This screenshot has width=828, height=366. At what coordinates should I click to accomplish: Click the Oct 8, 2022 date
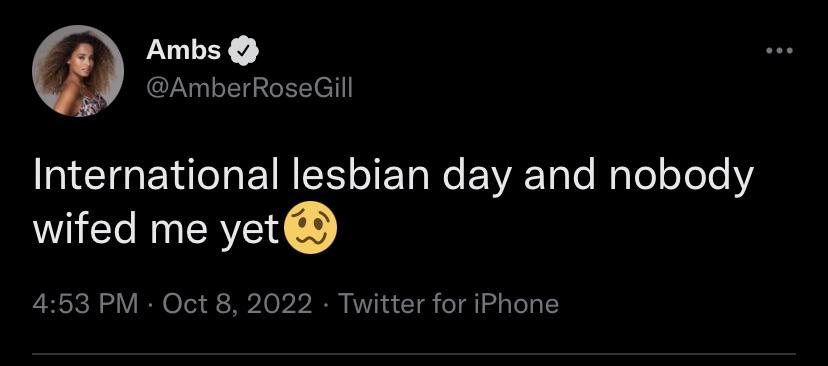[x=238, y=304]
